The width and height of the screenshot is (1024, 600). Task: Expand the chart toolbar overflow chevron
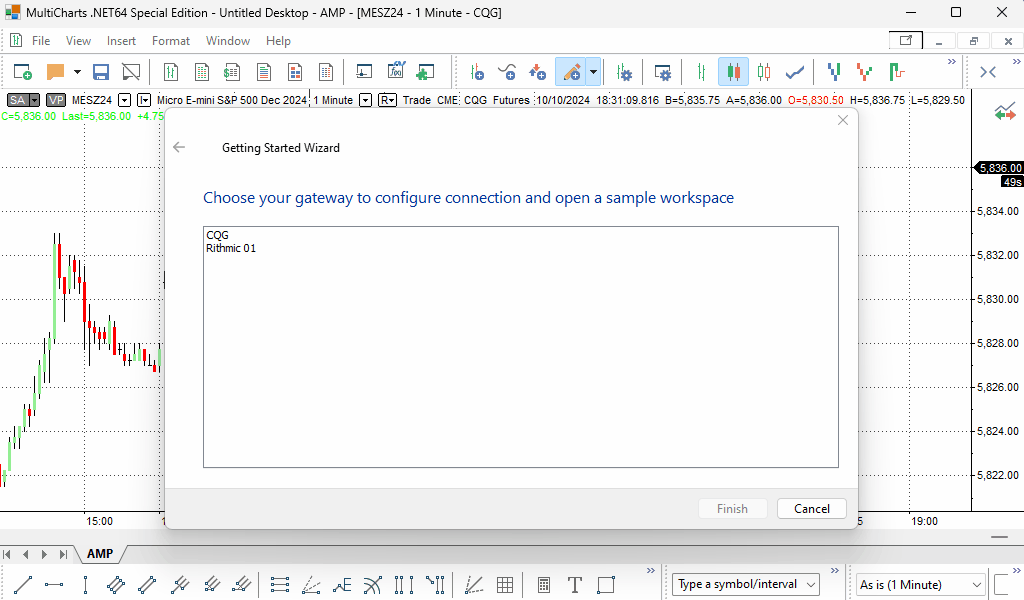[x=952, y=62]
